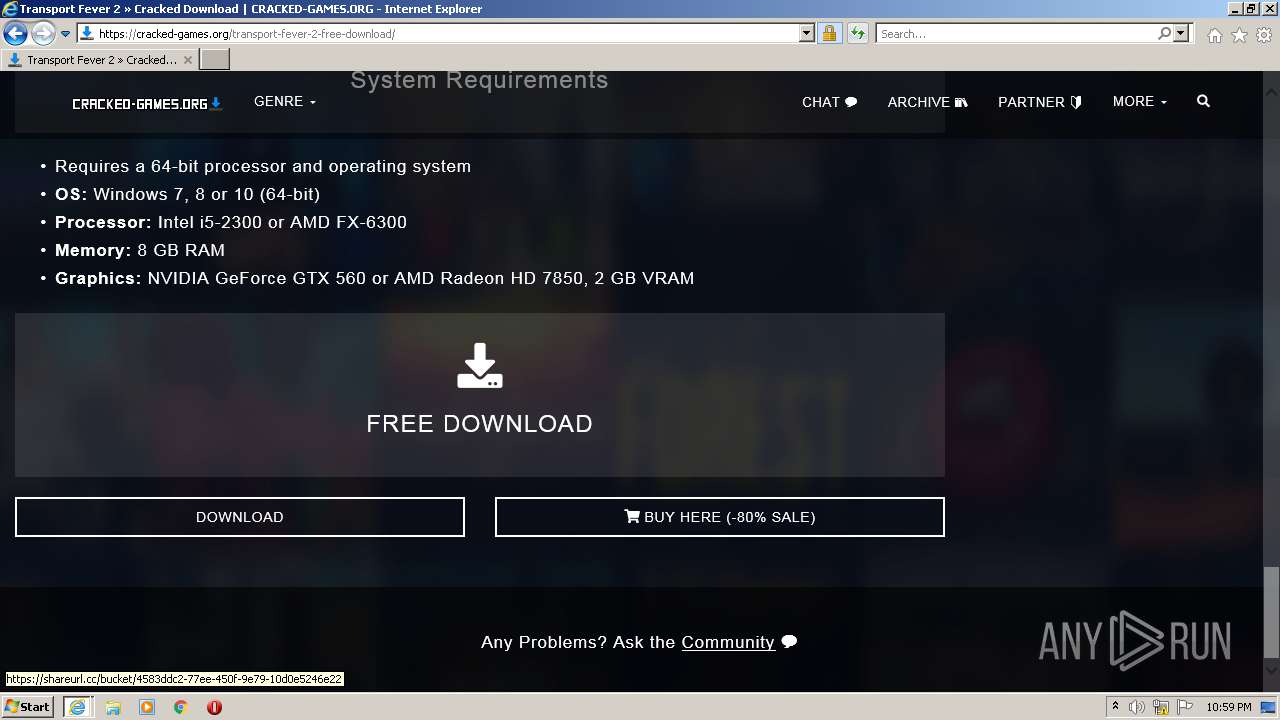Click the red antivirus taskbar icon
The width and height of the screenshot is (1280, 720).
click(x=214, y=707)
